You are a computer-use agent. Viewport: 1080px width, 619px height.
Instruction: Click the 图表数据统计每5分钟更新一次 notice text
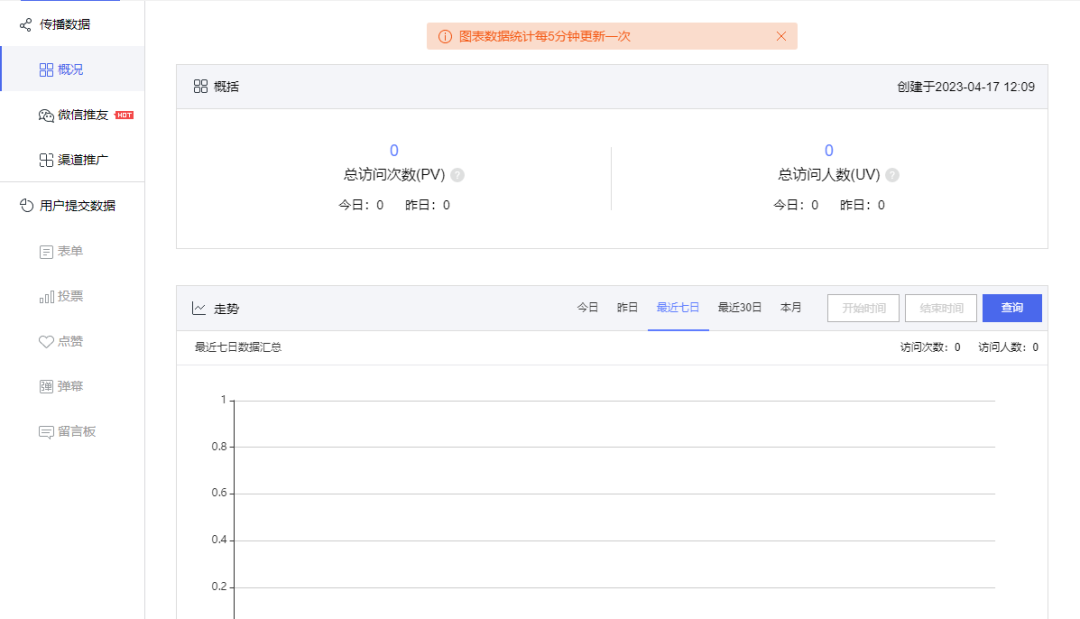coord(545,36)
